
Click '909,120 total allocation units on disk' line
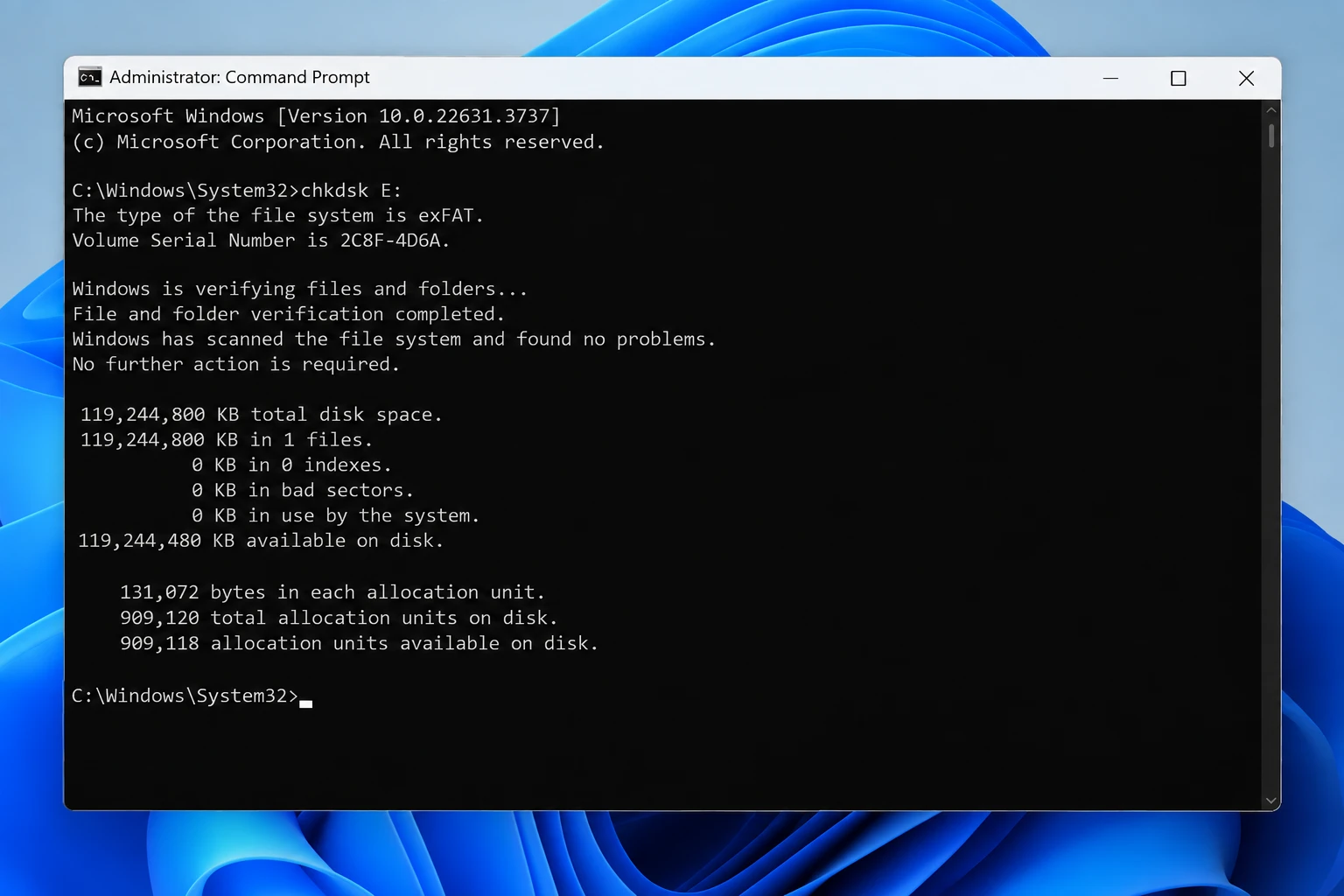point(339,618)
